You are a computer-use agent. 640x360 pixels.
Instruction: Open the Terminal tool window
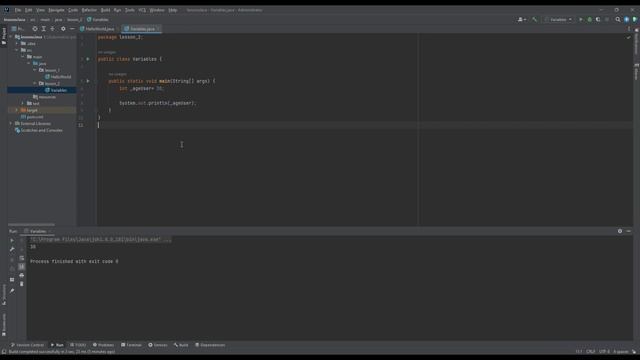pyautogui.click(x=131, y=345)
